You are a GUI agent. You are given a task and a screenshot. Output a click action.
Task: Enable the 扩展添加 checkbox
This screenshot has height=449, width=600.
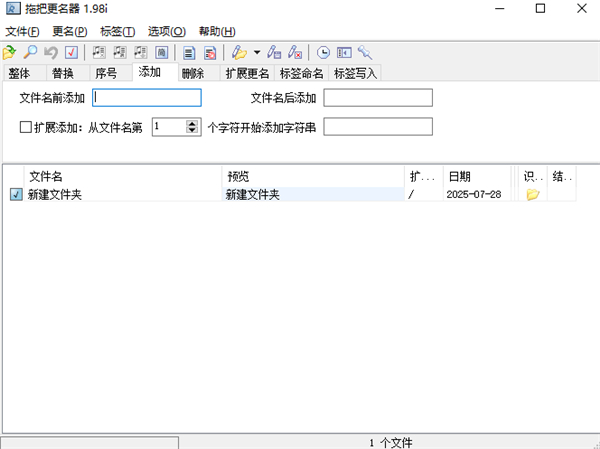coord(26,127)
